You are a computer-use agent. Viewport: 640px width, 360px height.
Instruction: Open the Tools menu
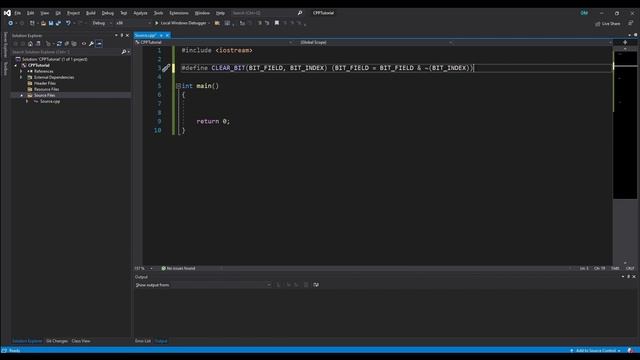(x=158, y=13)
